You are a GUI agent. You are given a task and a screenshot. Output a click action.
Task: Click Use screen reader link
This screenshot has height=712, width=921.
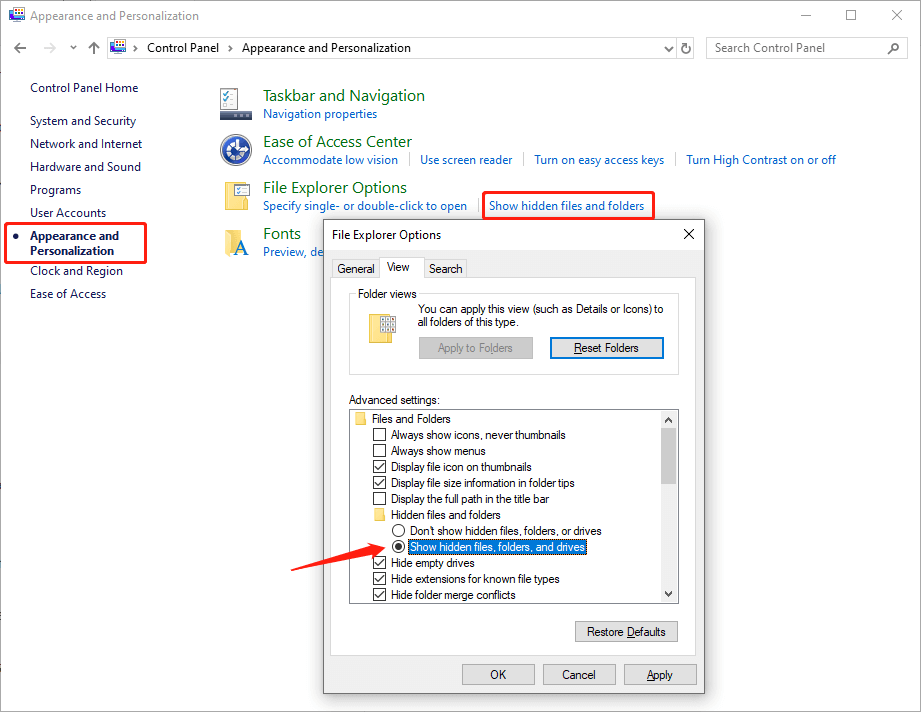point(466,160)
